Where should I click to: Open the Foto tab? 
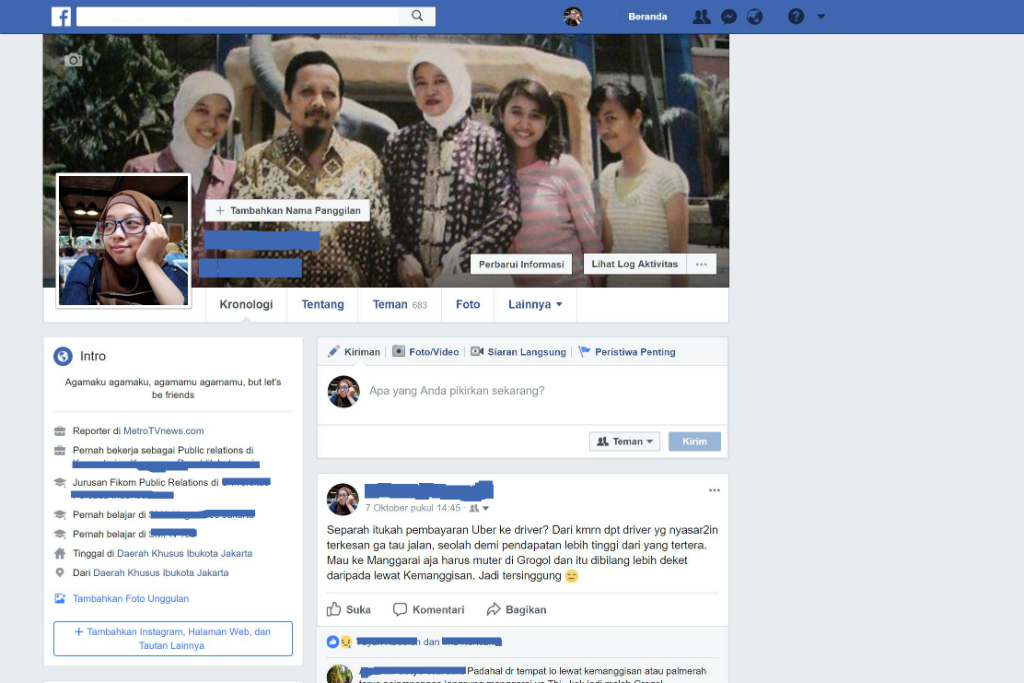click(467, 304)
